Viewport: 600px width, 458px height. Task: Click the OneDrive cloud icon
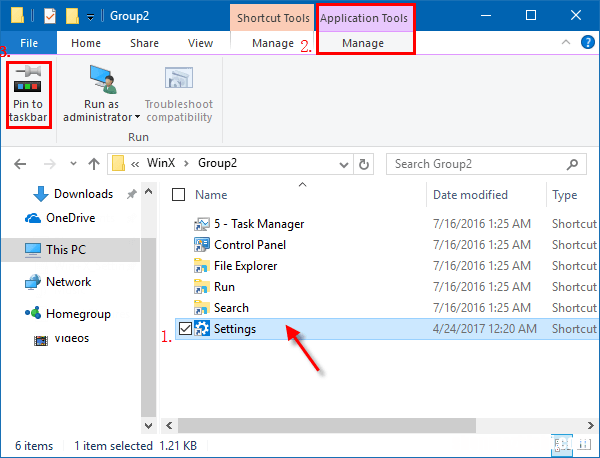[33, 218]
